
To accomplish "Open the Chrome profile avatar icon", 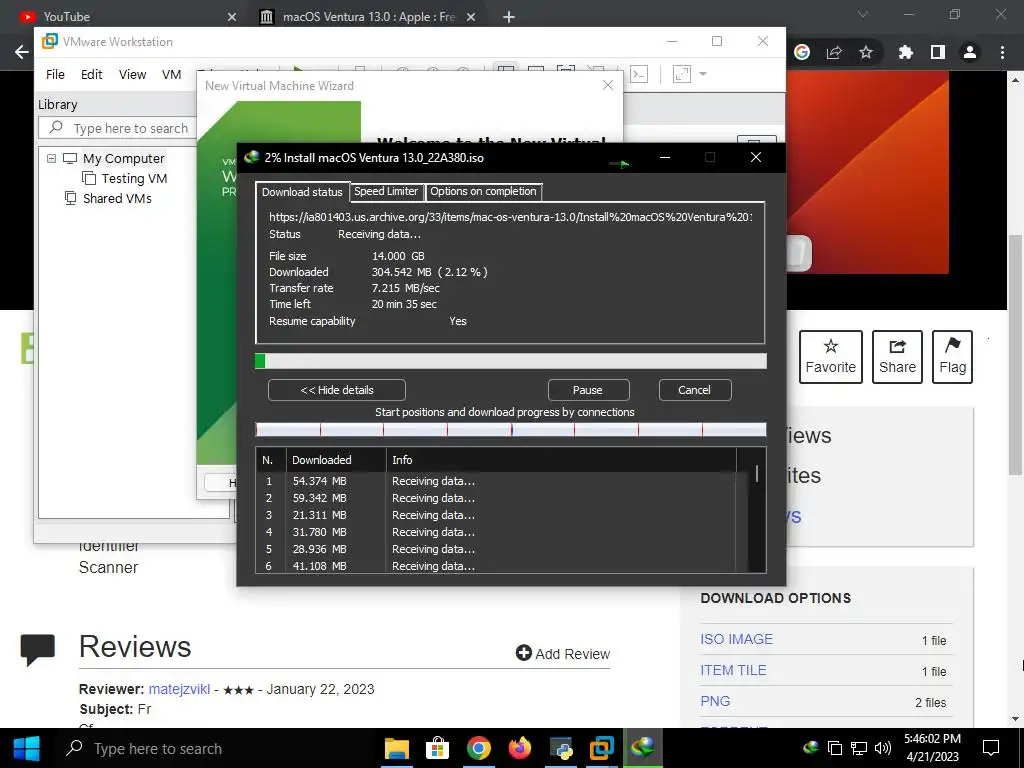I will click(970, 52).
